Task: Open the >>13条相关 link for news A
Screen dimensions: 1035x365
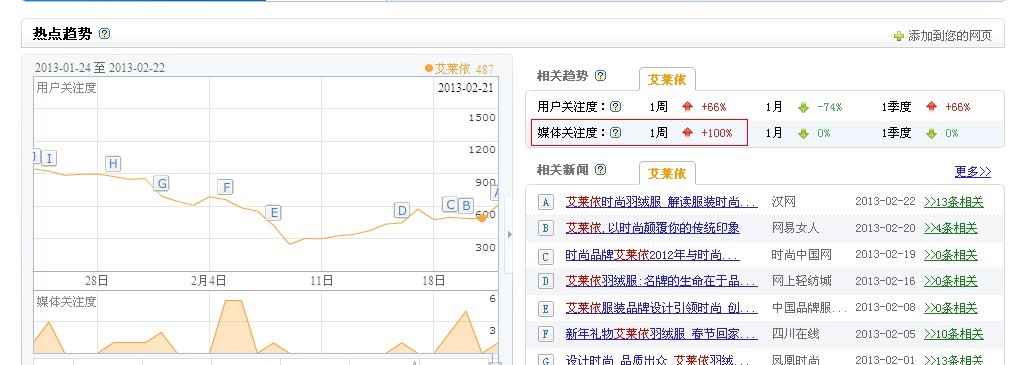Action: (x=954, y=202)
